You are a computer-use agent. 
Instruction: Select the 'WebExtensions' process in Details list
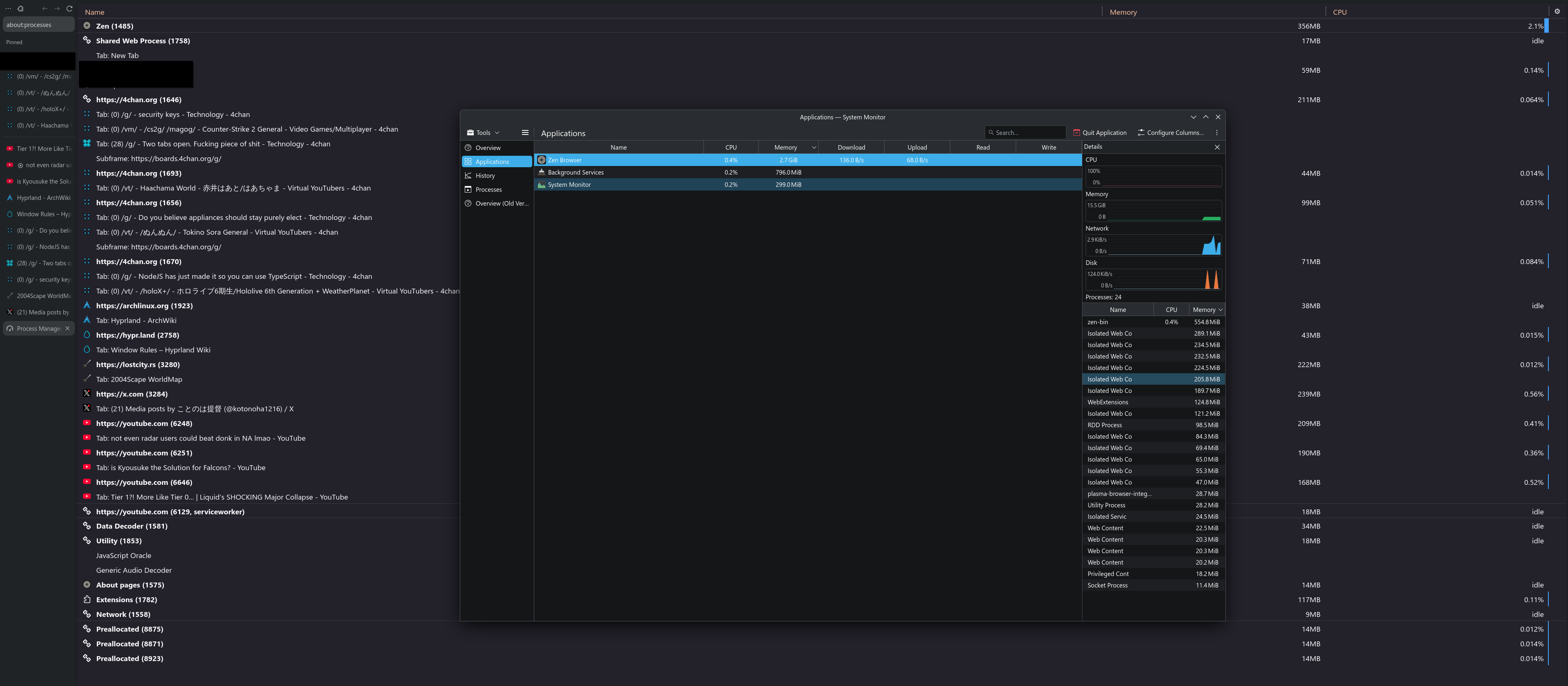click(1154, 402)
